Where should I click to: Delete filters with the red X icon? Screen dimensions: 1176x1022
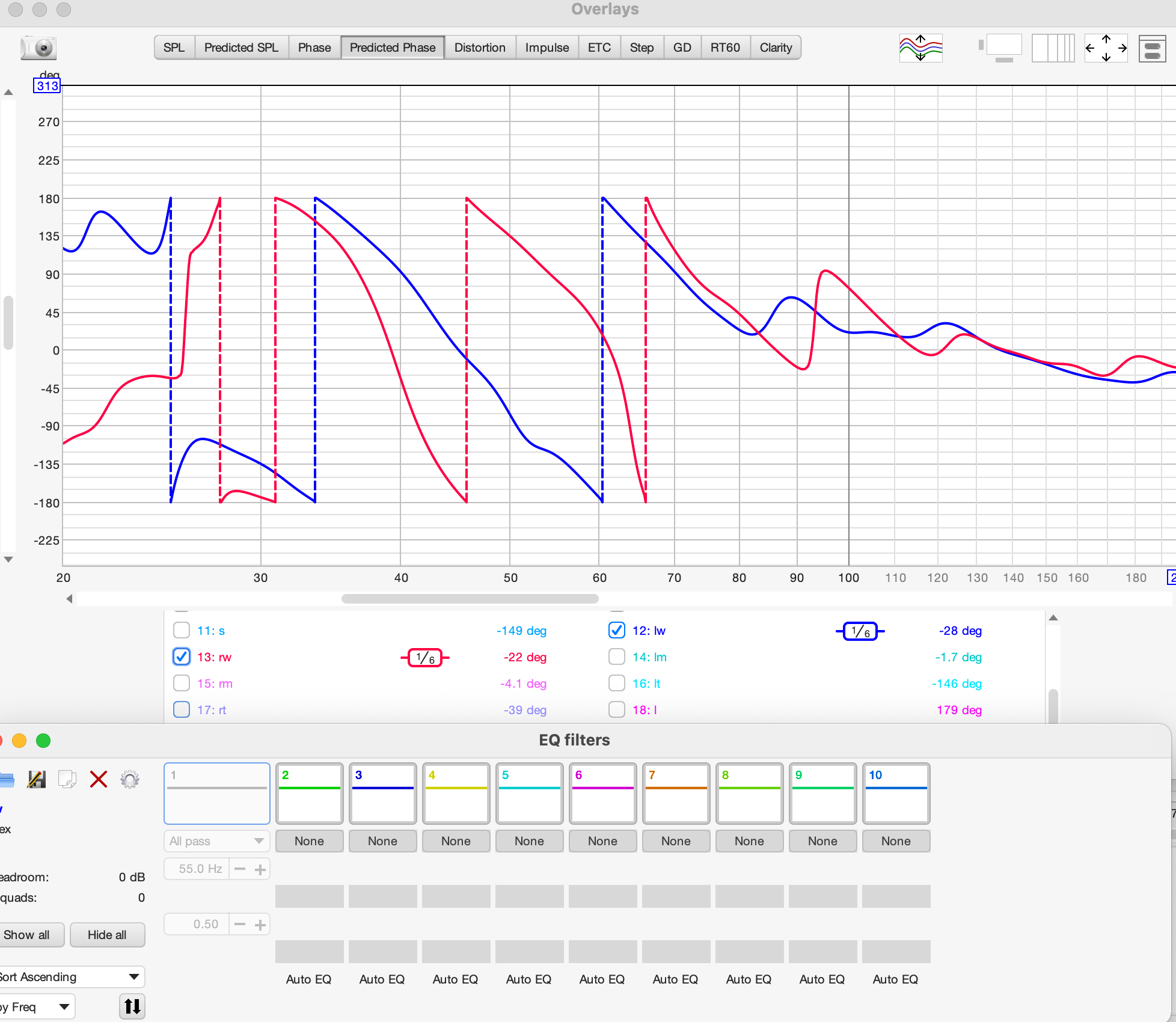click(99, 779)
